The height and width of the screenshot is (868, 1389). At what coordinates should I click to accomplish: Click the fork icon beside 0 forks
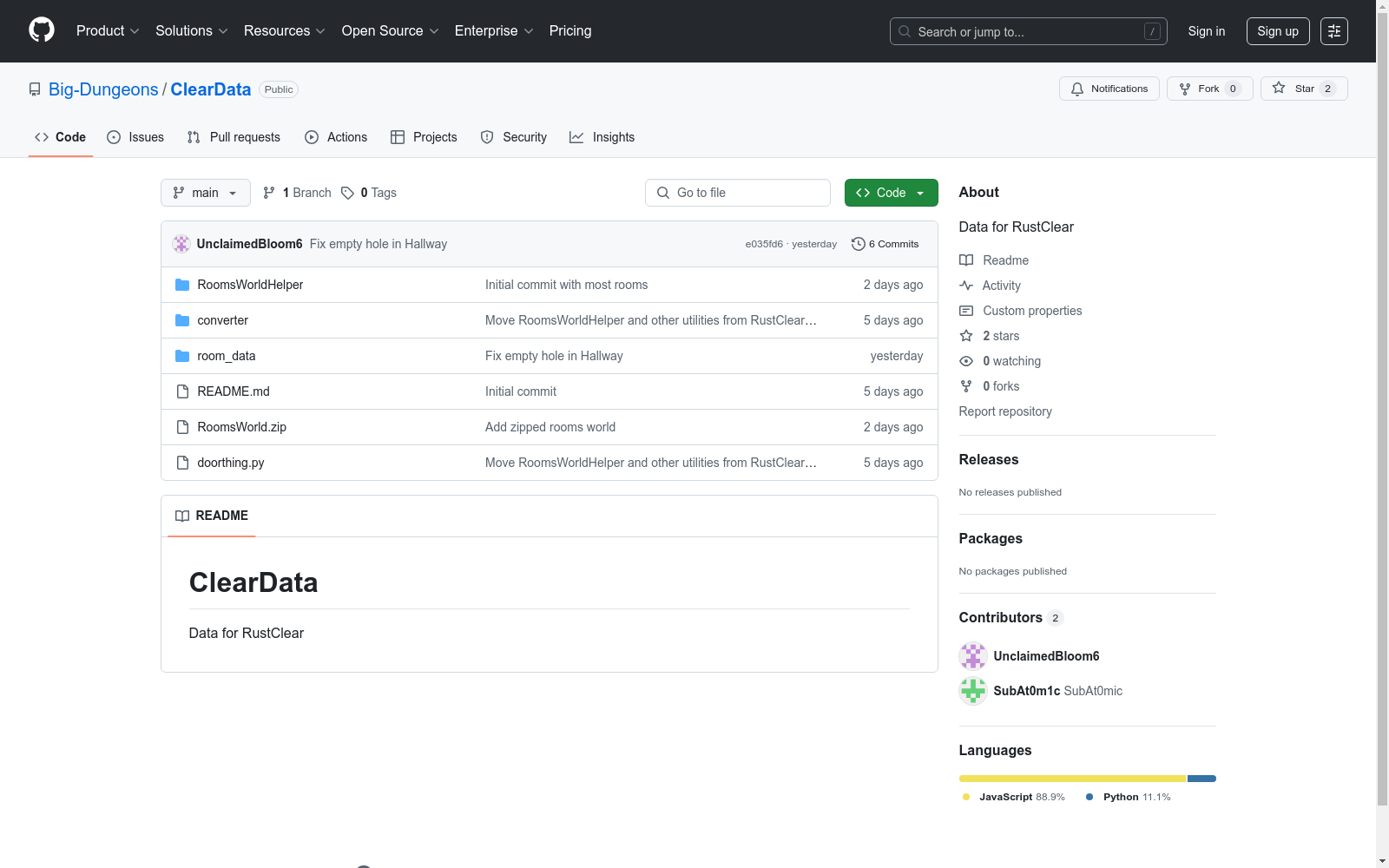pos(966,386)
